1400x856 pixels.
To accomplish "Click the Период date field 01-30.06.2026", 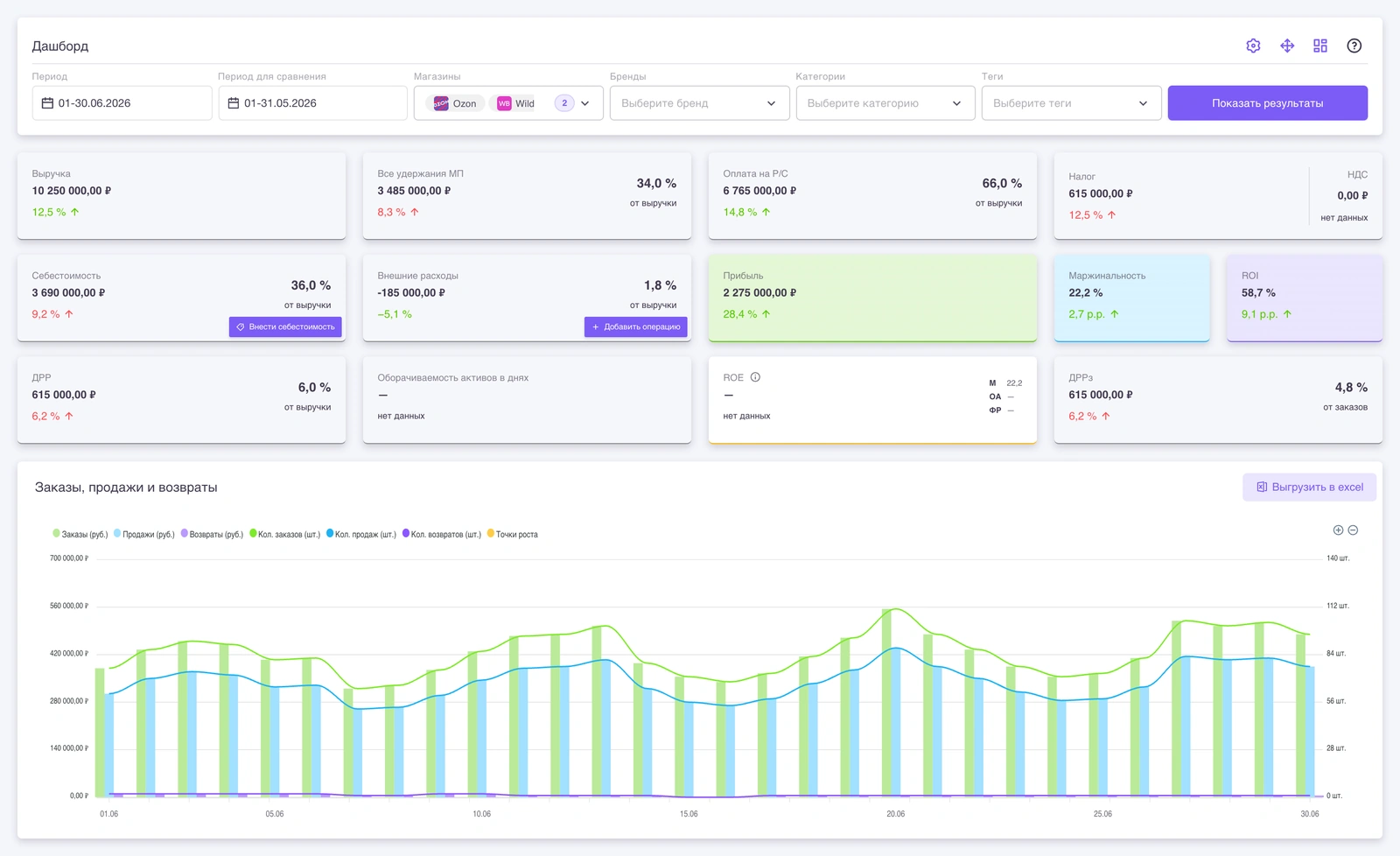I will 123,103.
